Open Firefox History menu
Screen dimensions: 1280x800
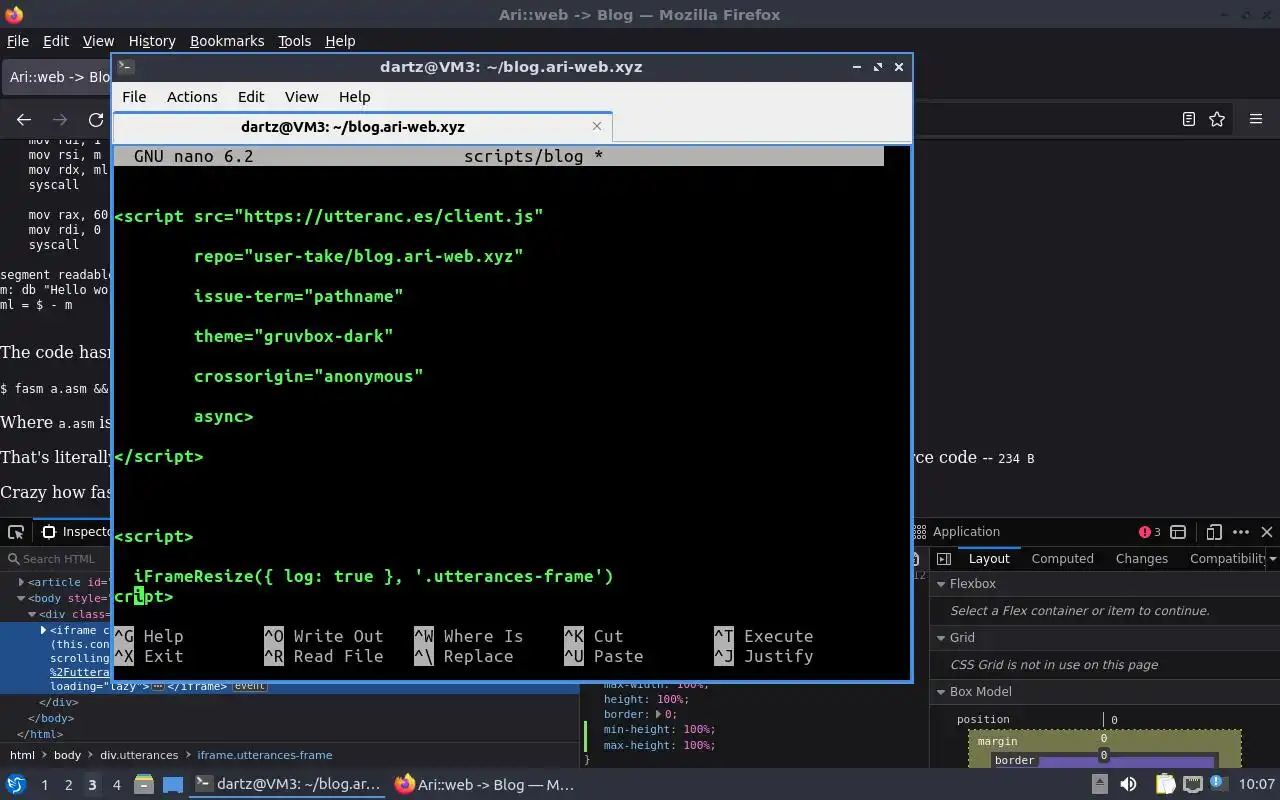pyautogui.click(x=152, y=41)
